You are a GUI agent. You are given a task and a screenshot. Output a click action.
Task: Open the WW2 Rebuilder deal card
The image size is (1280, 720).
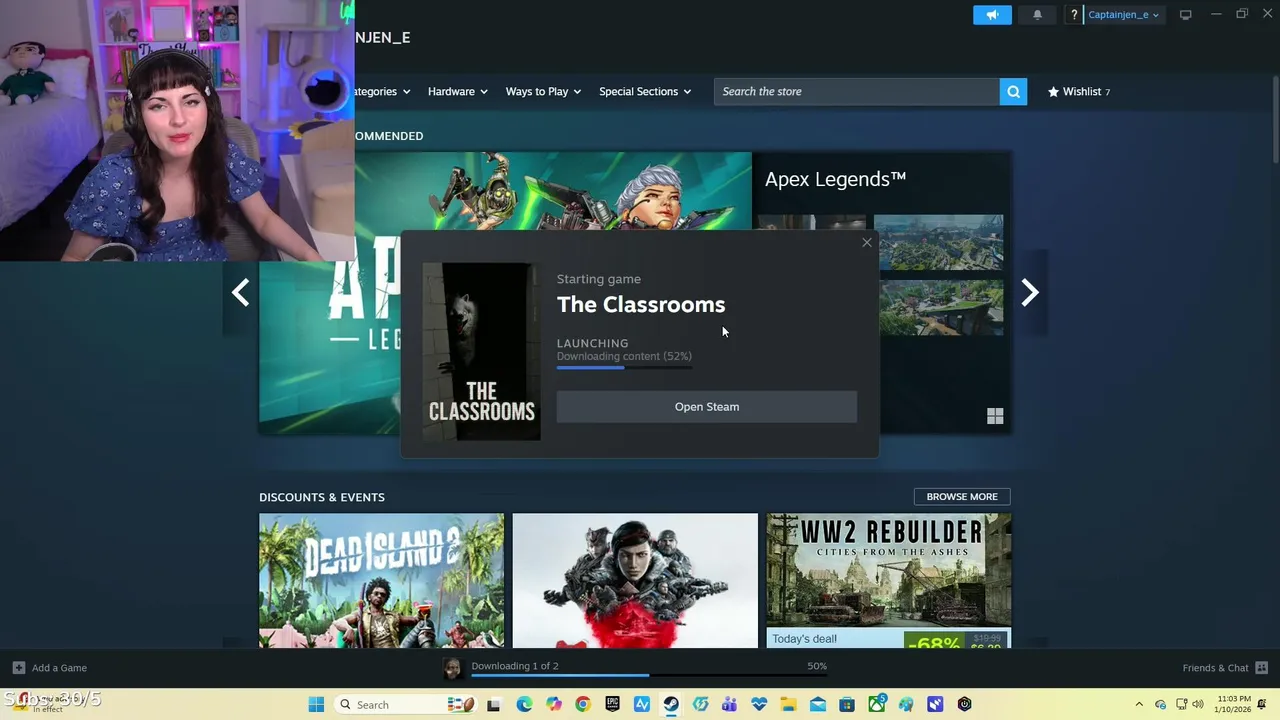[889, 581]
